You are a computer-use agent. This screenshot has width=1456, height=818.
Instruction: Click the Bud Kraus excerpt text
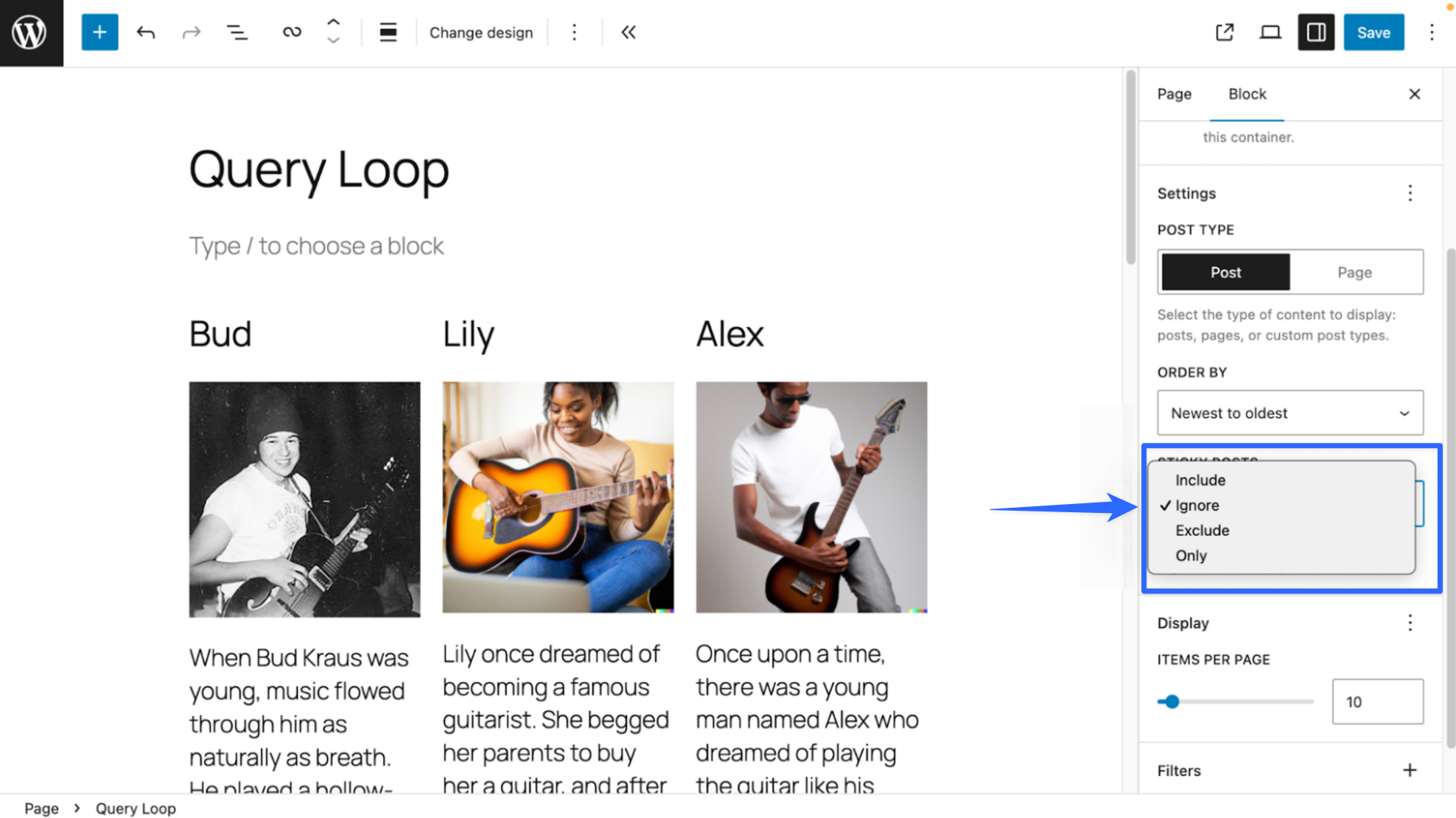299,721
